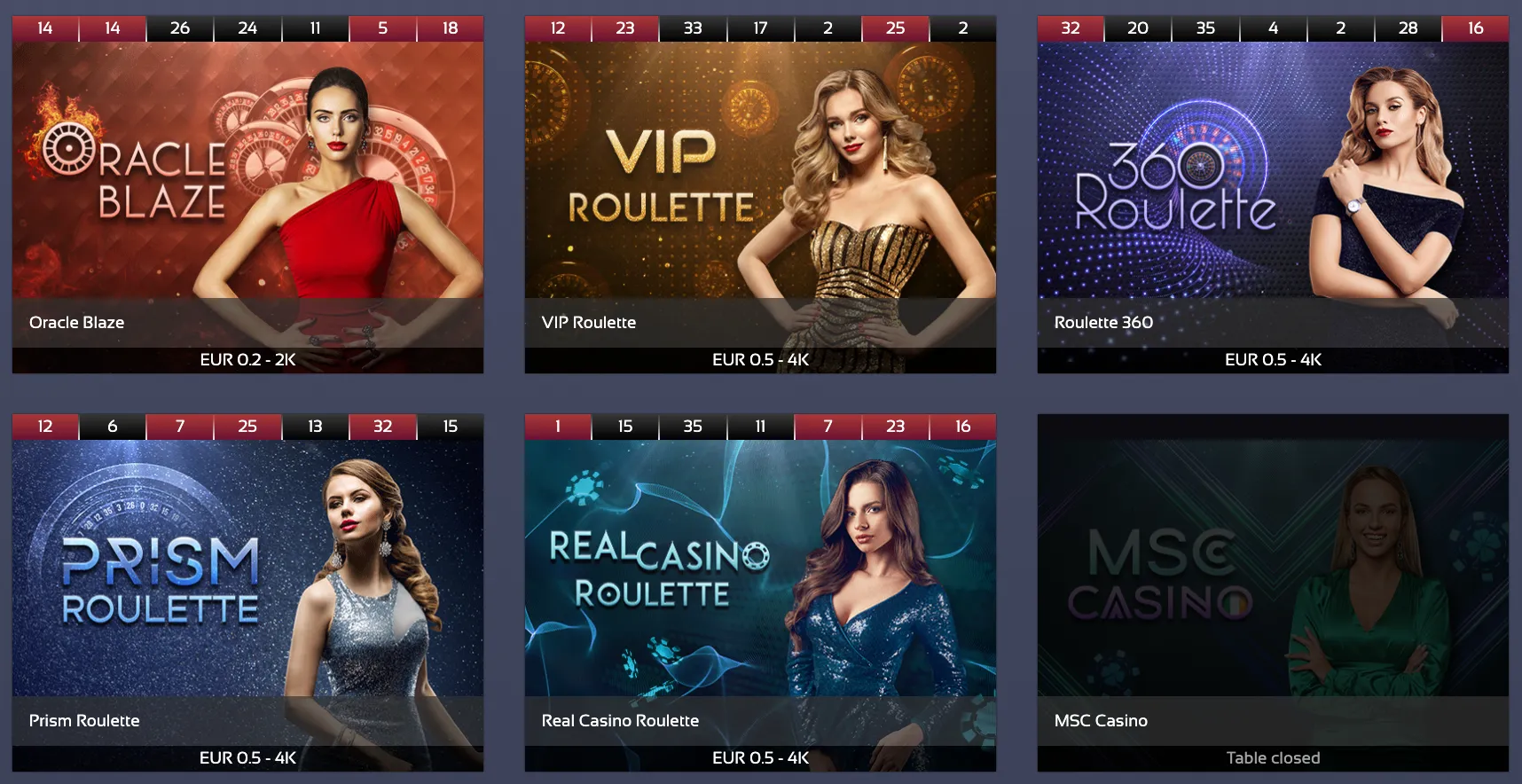
Task: Click result 26 on Oracle Blaze history
Action: tap(180, 28)
